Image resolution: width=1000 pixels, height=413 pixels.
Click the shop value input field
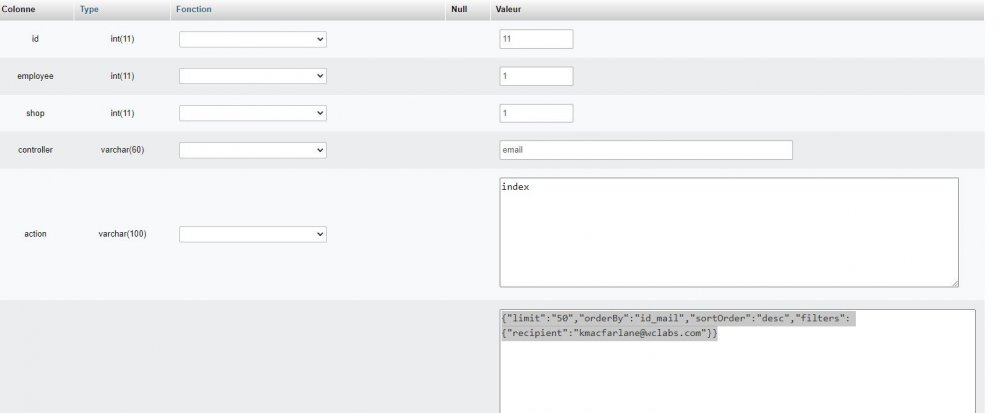pyautogui.click(x=536, y=113)
